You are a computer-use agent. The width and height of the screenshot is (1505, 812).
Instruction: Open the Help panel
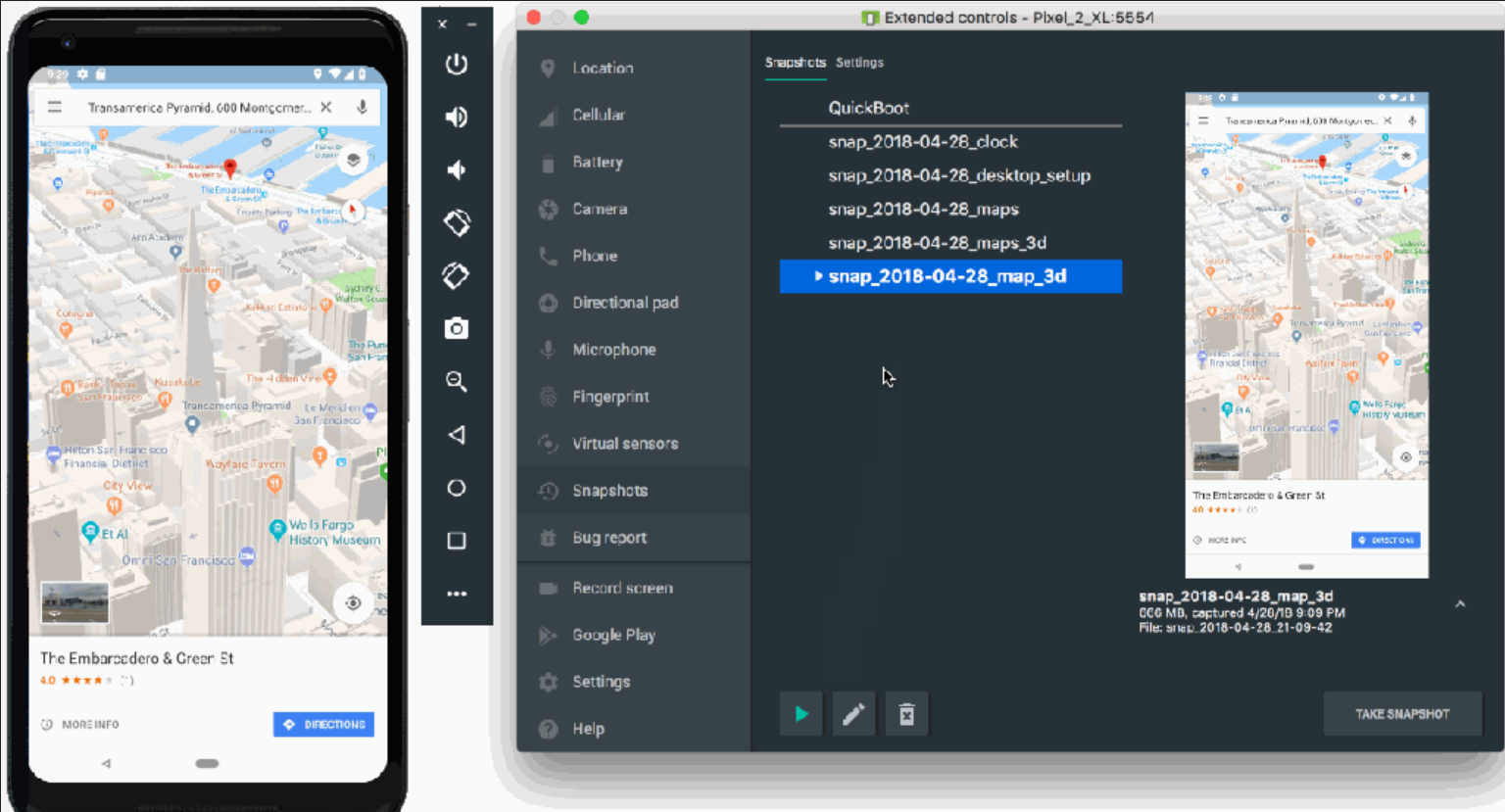633,729
